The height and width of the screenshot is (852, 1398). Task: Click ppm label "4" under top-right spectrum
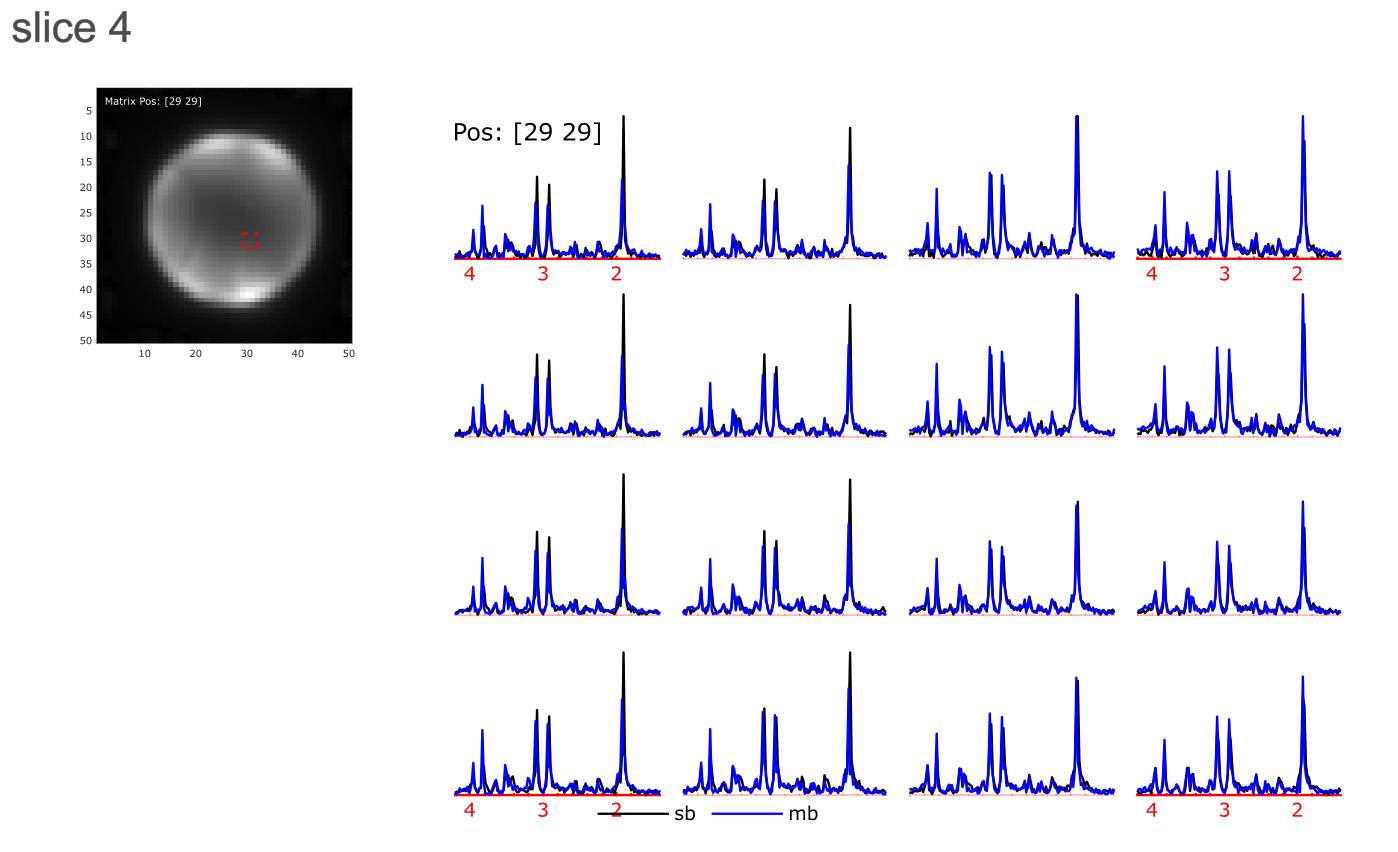click(x=1151, y=274)
